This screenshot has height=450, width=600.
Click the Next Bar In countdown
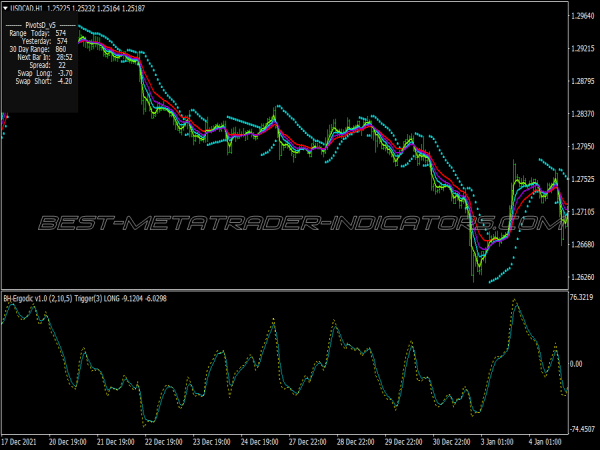point(62,56)
